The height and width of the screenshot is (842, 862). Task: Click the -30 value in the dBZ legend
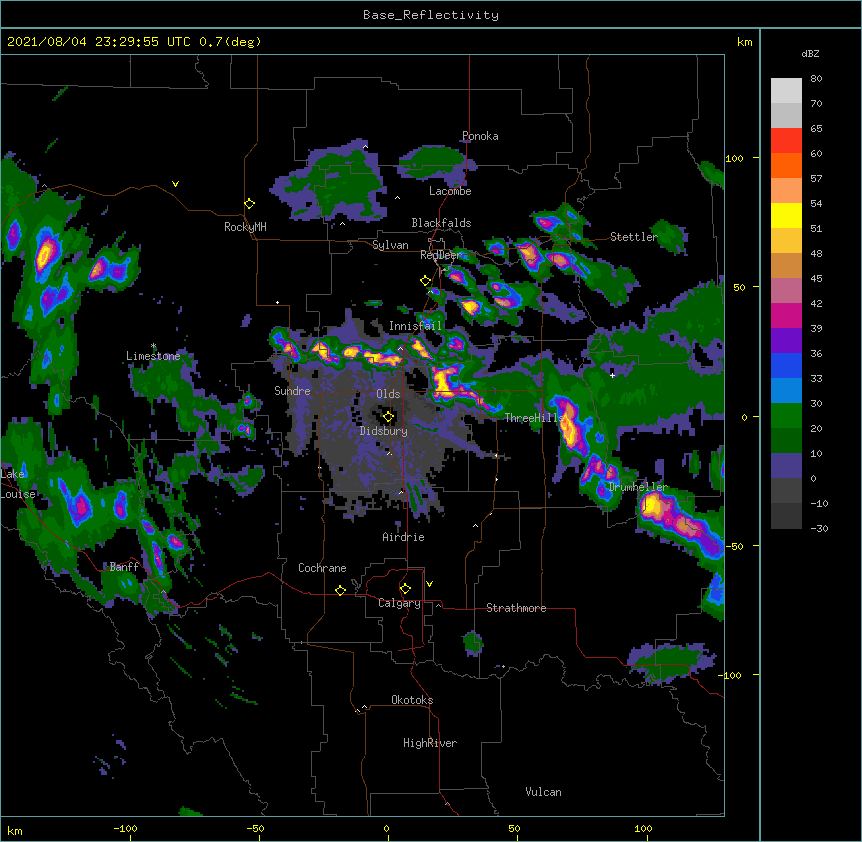(819, 529)
